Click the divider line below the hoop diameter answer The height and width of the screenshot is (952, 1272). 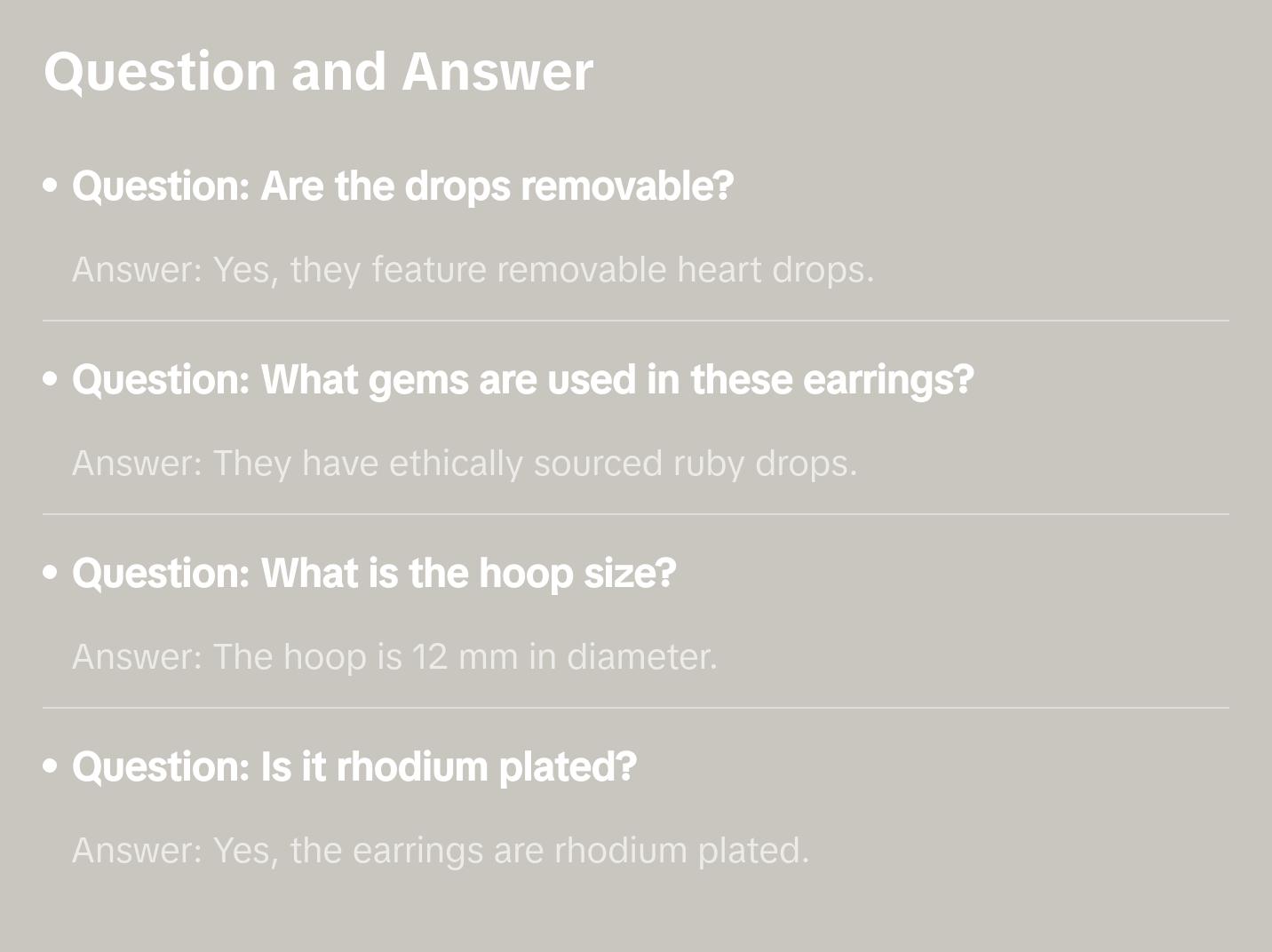click(636, 708)
